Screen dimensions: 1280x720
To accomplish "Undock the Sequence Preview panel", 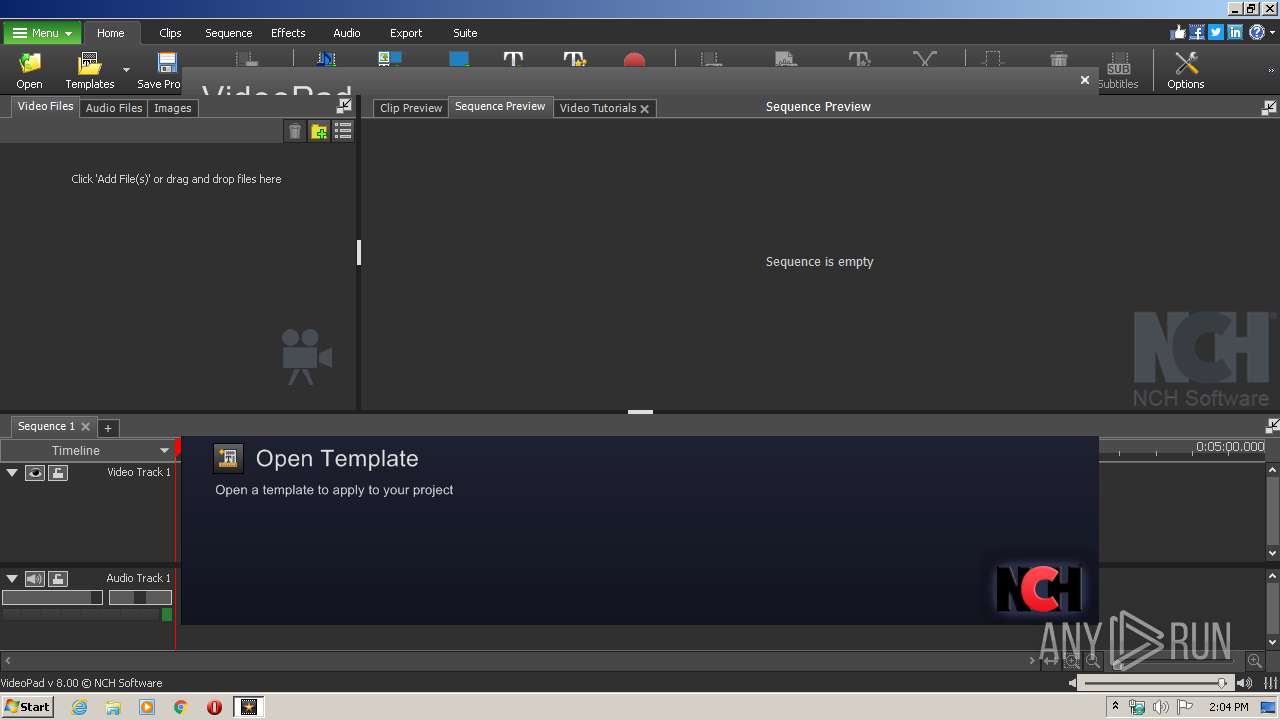I will pos(1269,107).
